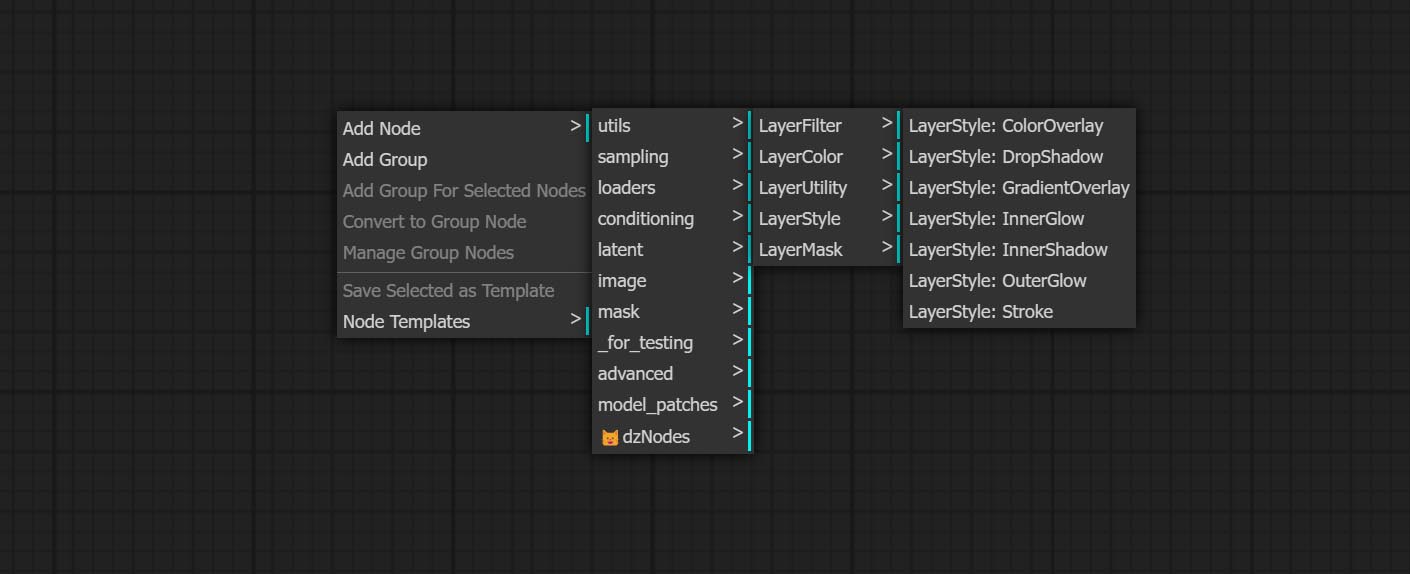The height and width of the screenshot is (574, 1410).
Task: Open the latent node category
Action: 620,250
